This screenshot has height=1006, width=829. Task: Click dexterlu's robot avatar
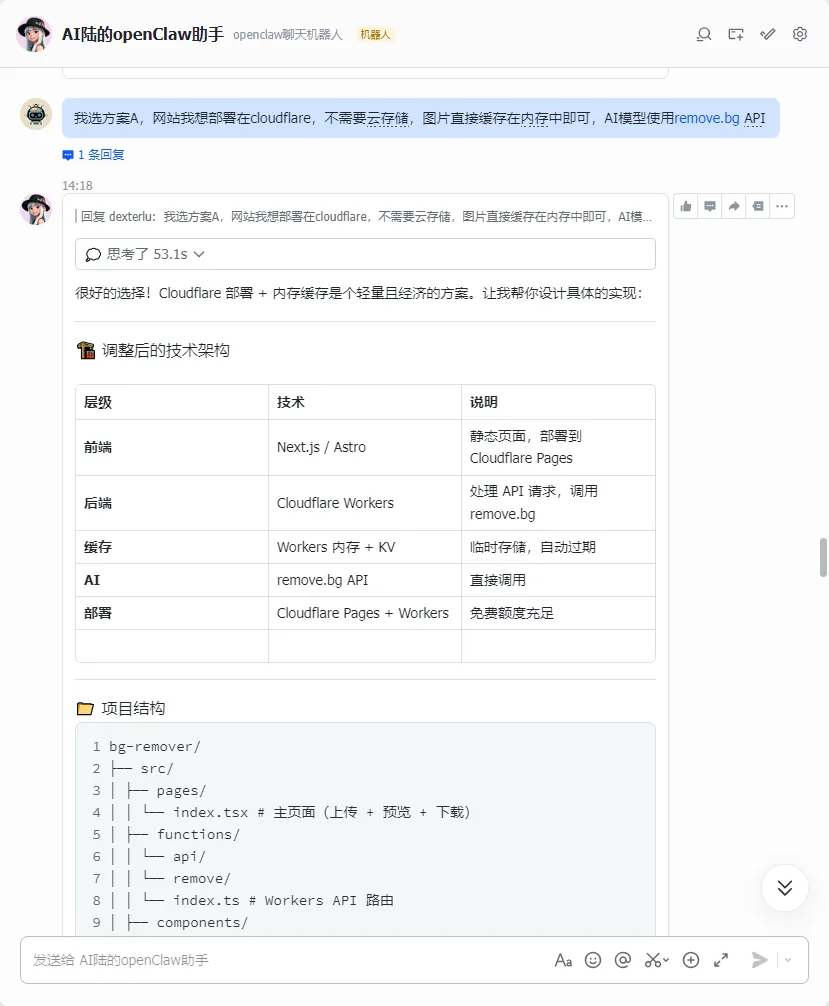(36, 115)
